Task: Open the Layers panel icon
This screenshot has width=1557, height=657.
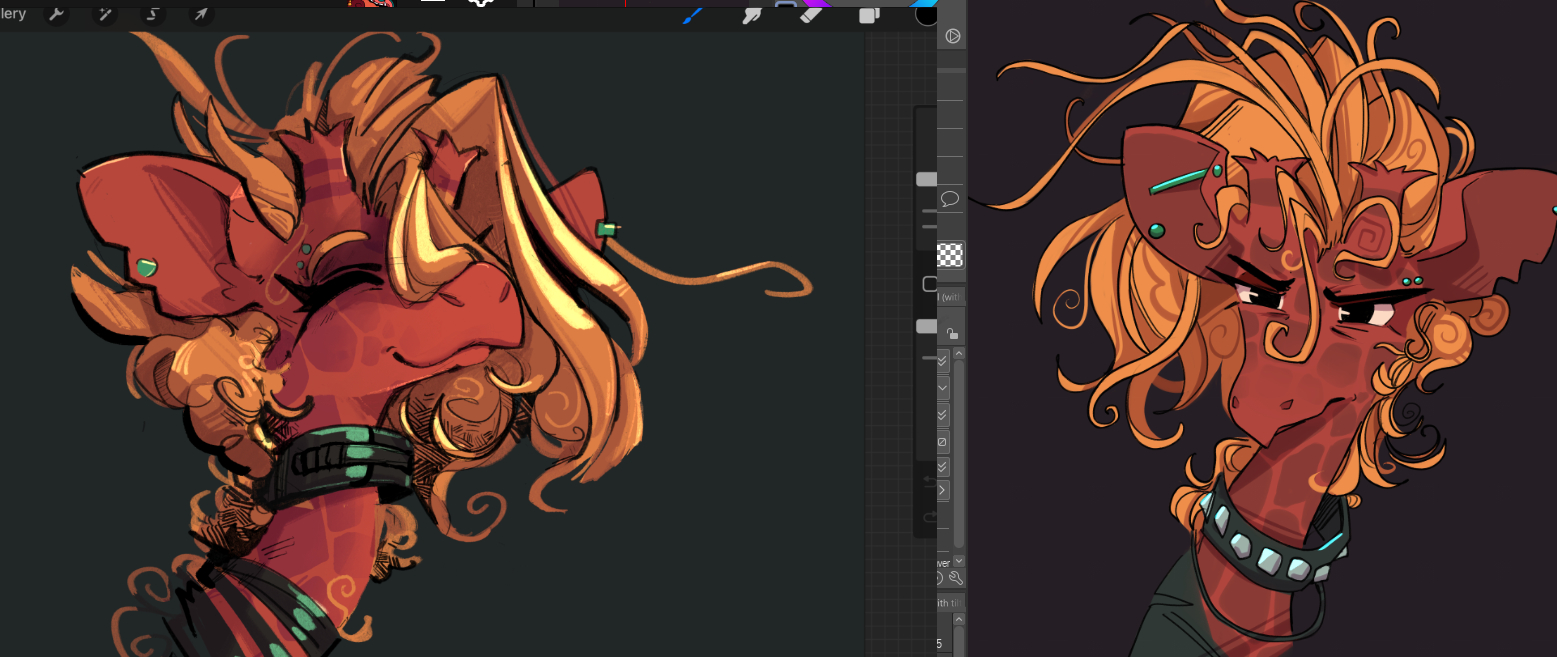Action: click(869, 14)
